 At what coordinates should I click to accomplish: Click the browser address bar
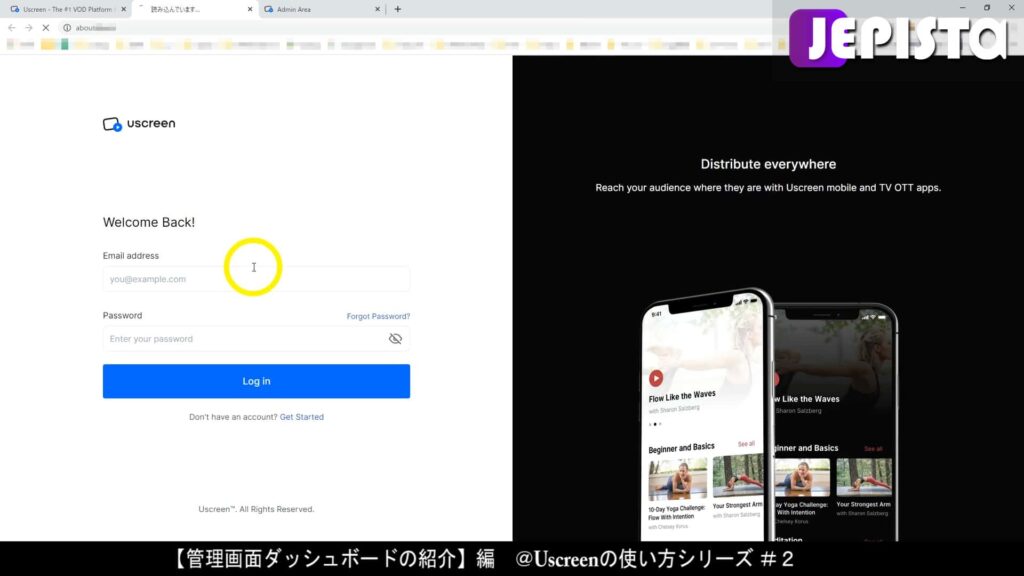(x=418, y=27)
